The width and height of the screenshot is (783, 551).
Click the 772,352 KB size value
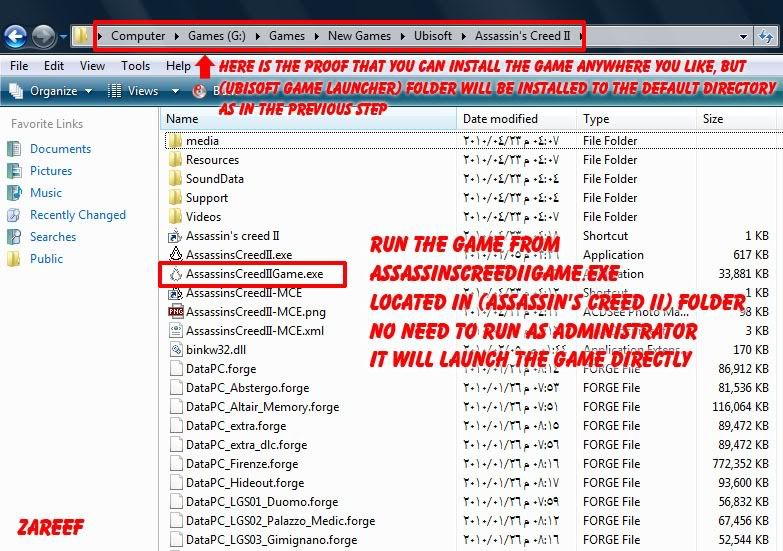[x=740, y=464]
